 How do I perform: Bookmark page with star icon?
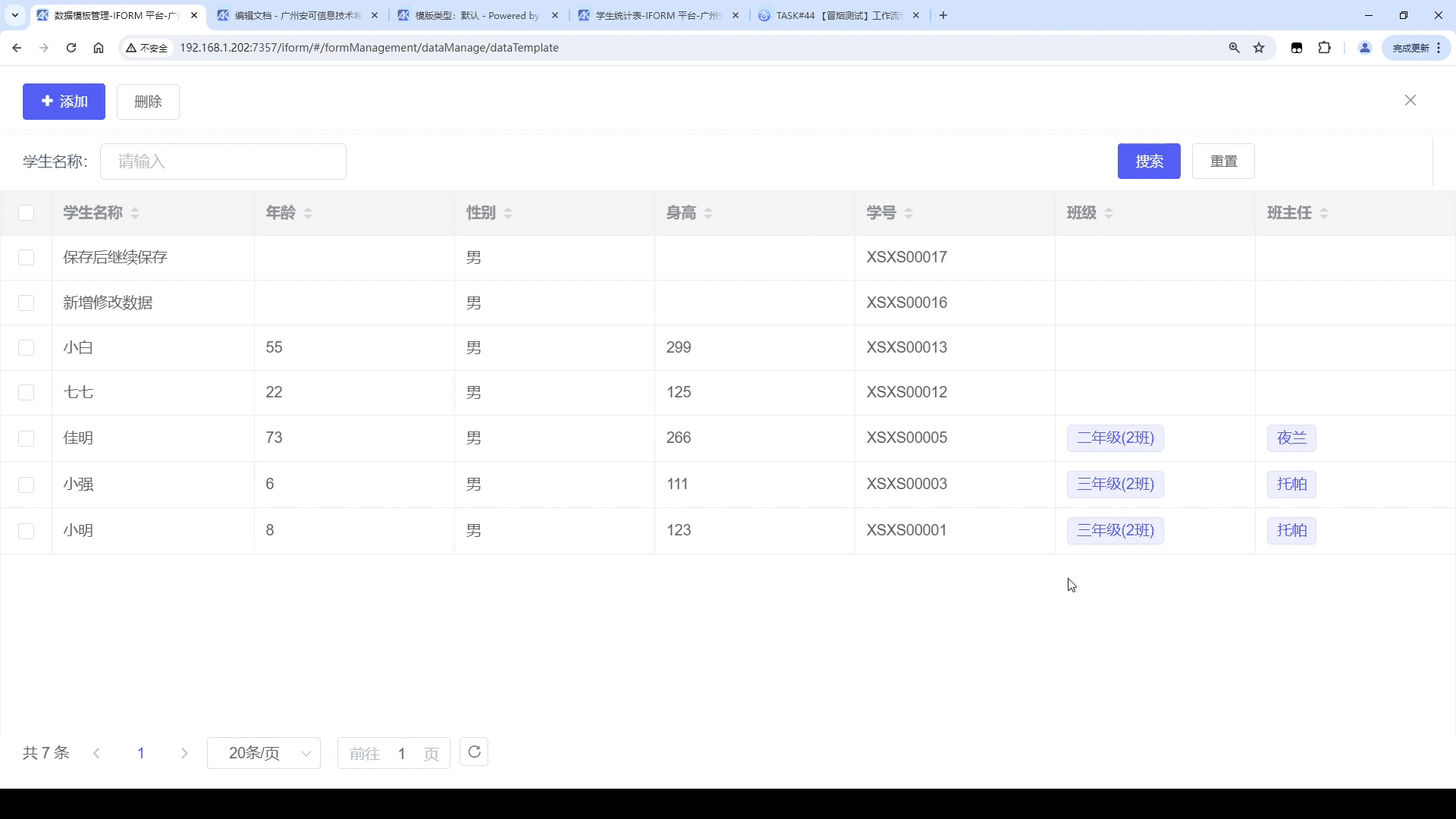tap(1259, 48)
